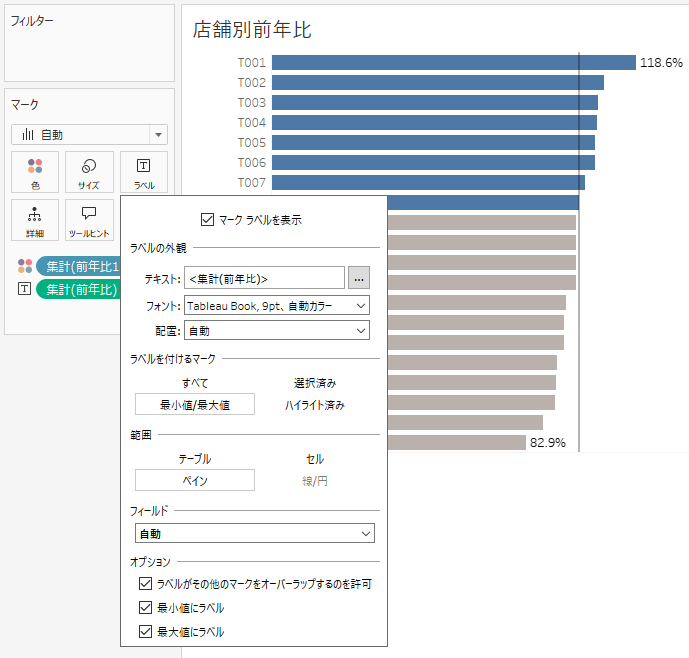Open the mark type 自動 dropdown

pyautogui.click(x=89, y=135)
